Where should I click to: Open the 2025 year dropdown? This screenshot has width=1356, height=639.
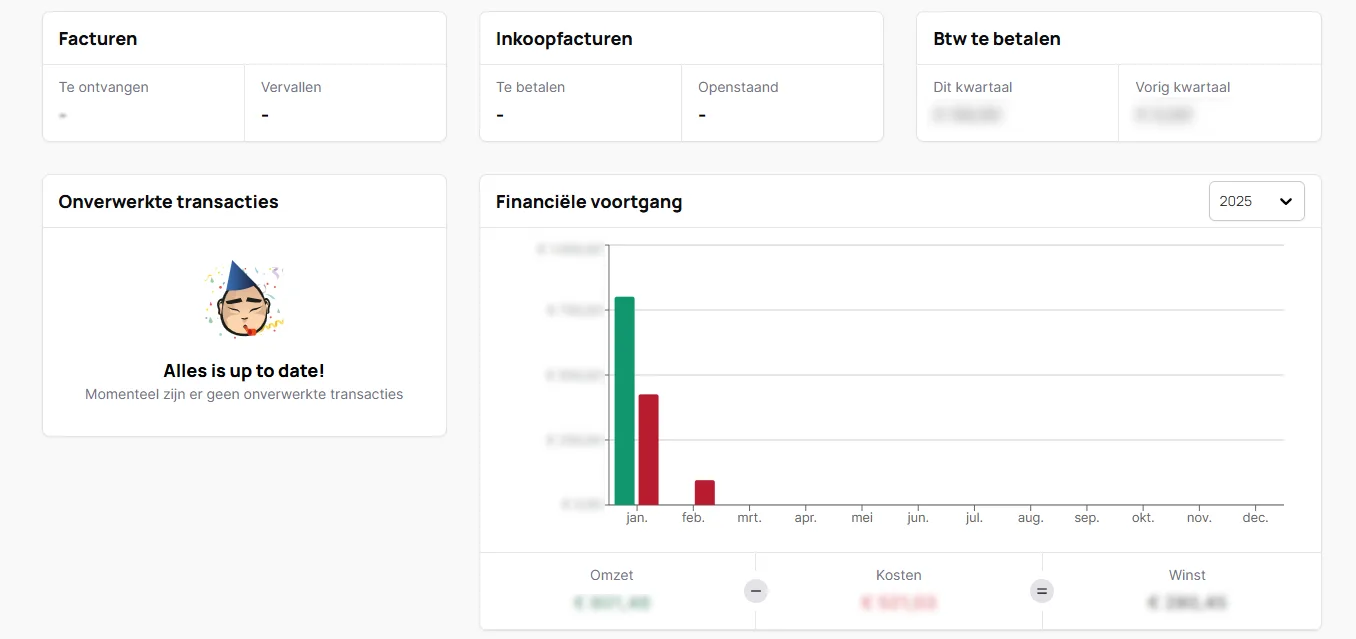1256,201
